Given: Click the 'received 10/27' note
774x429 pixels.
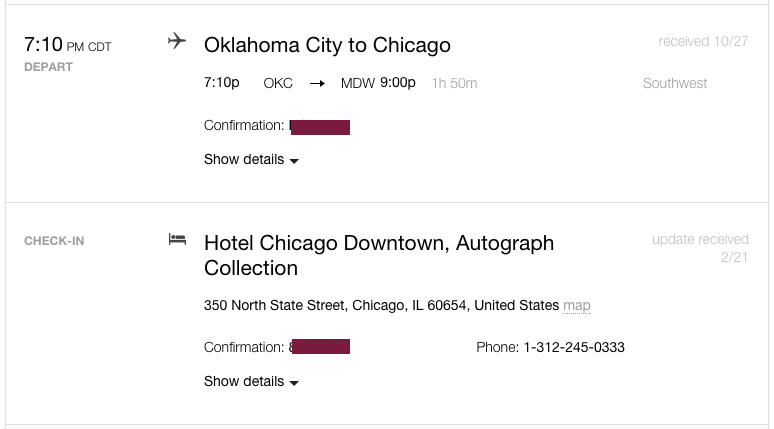Looking at the screenshot, I should 703,42.
